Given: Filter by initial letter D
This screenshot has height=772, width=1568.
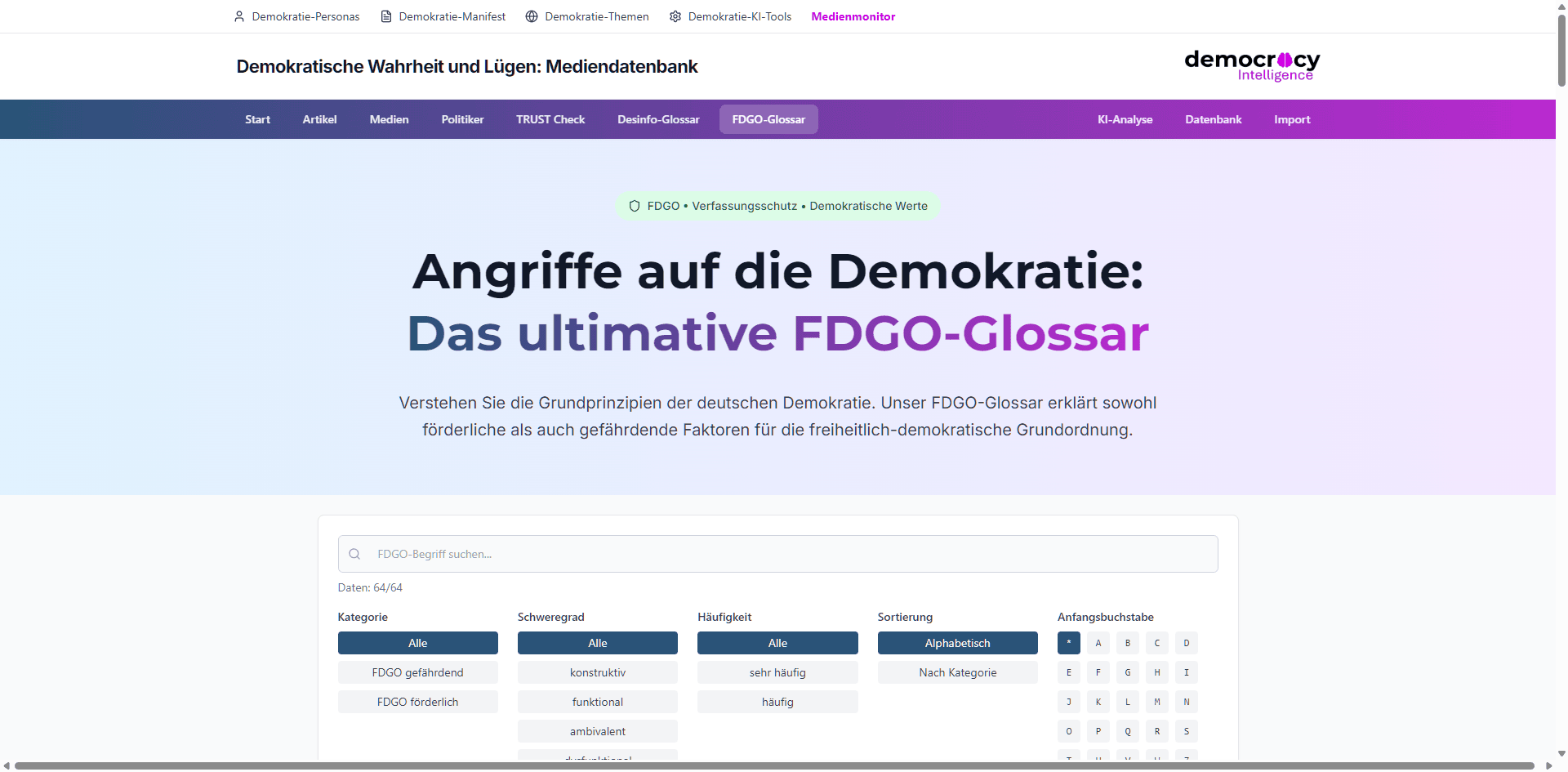Looking at the screenshot, I should [x=1187, y=643].
